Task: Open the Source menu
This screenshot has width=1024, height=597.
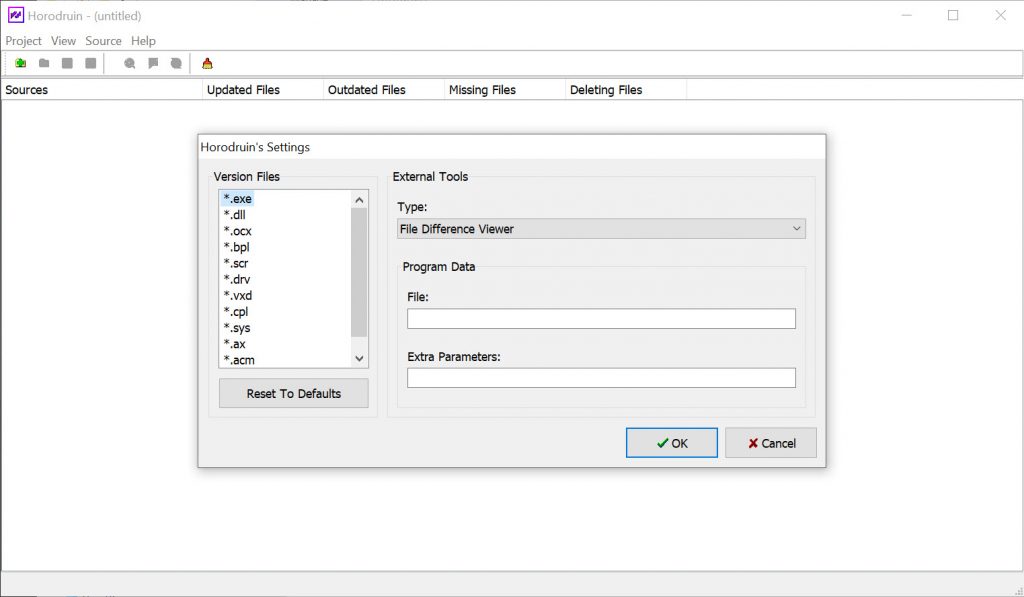Action: pyautogui.click(x=103, y=40)
